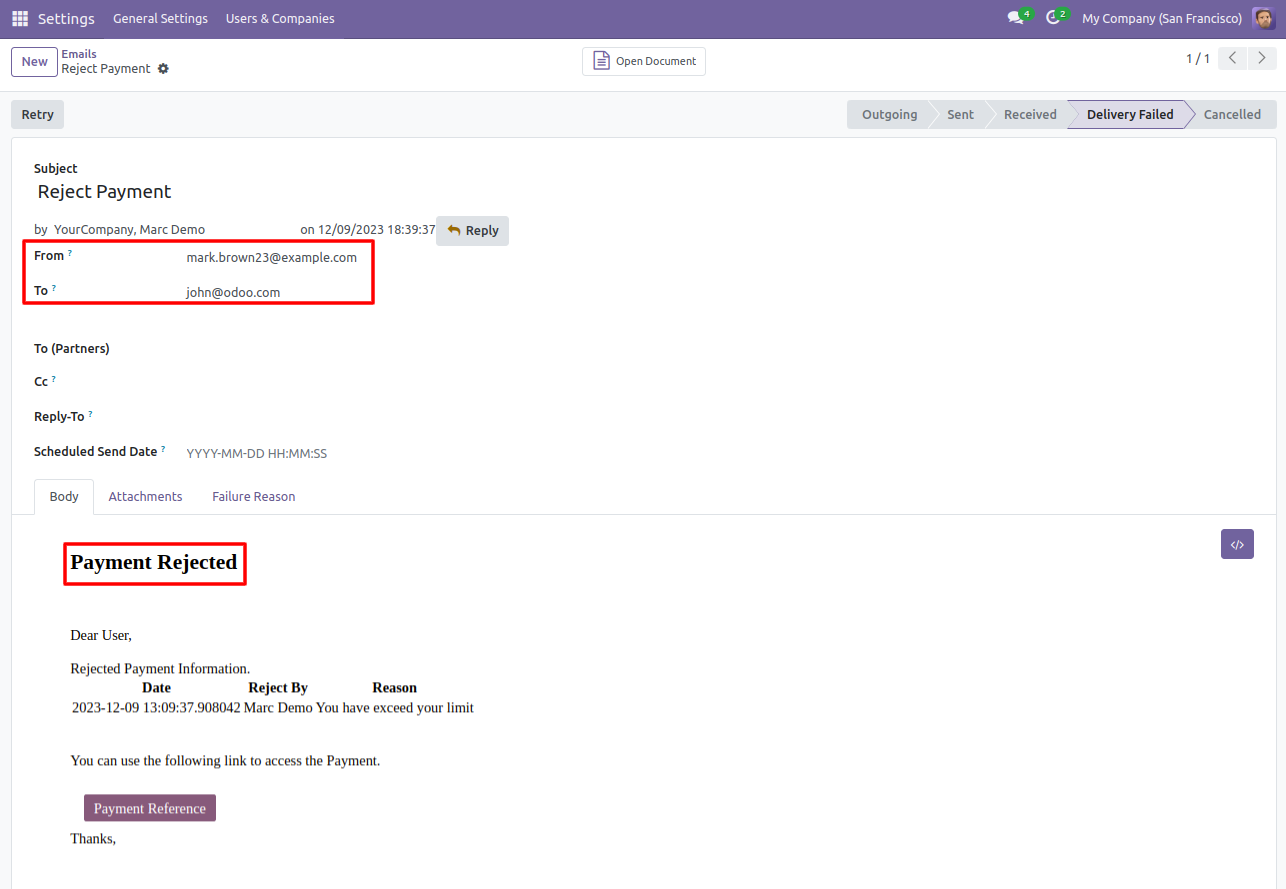Click the line about the Payment link
The image size is (1286, 889).
pos(225,761)
